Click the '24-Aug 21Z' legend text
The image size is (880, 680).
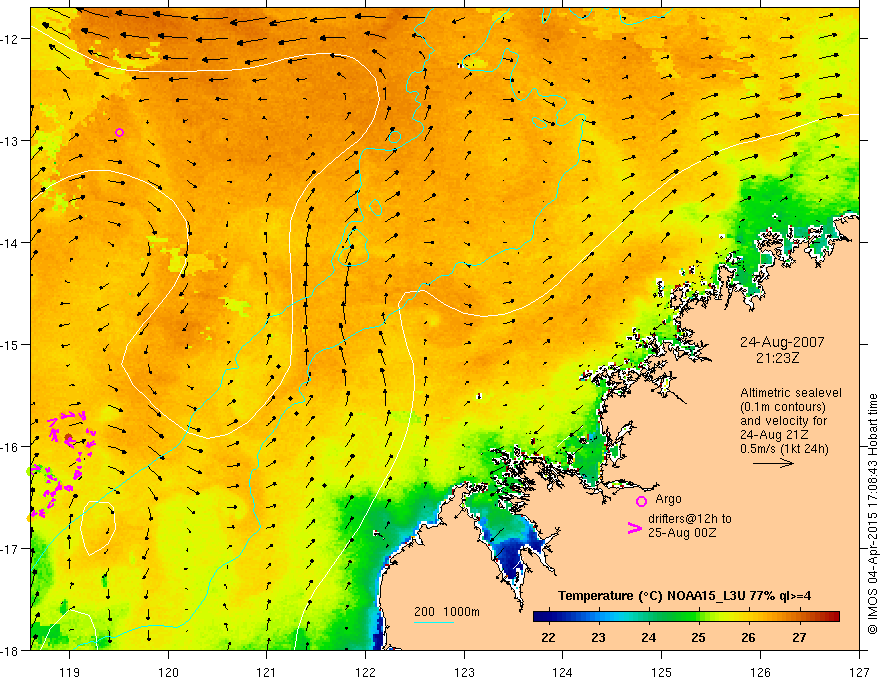pos(776,435)
